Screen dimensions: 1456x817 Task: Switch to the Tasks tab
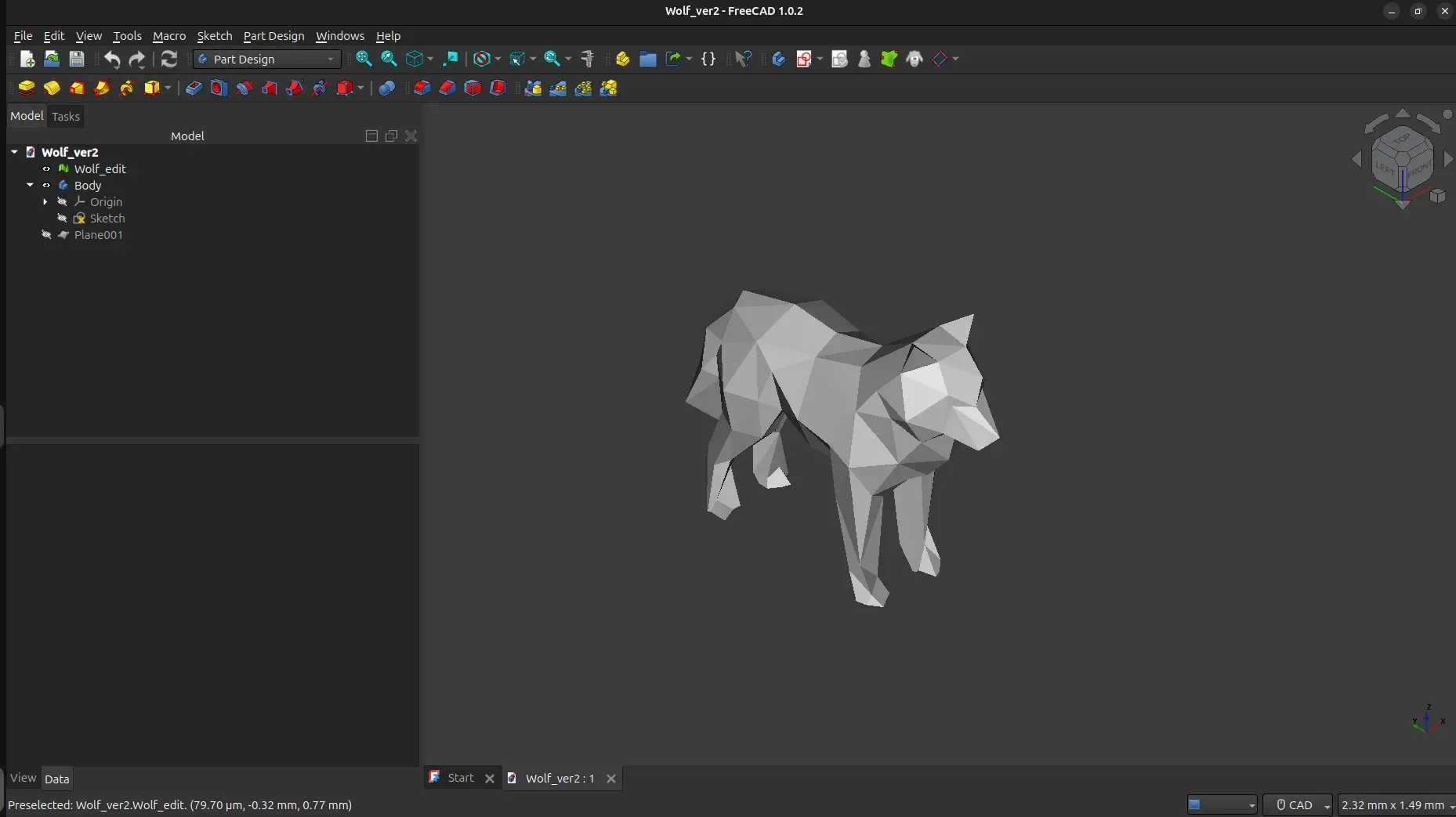(66, 117)
